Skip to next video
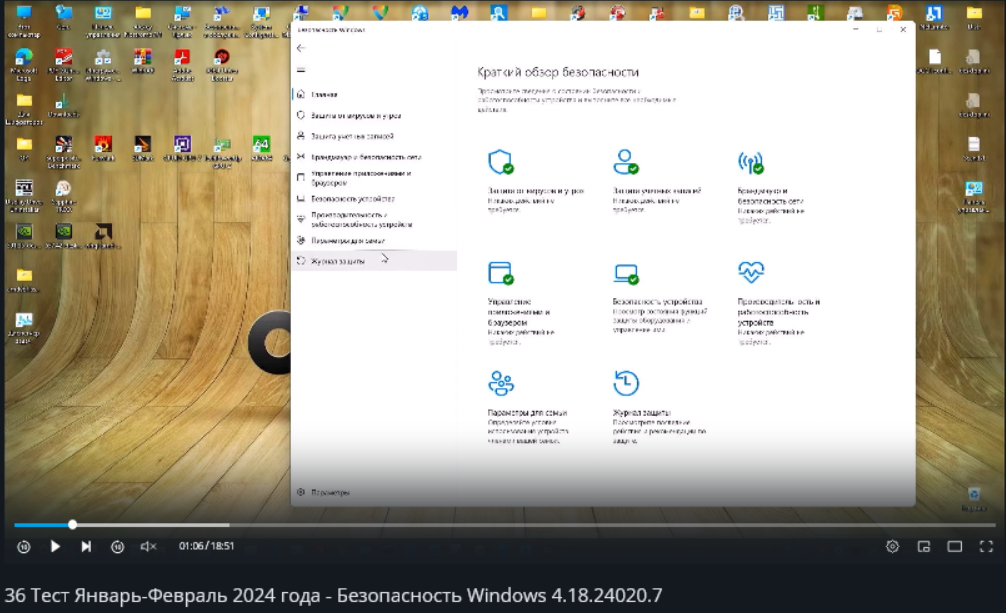 tap(86, 546)
